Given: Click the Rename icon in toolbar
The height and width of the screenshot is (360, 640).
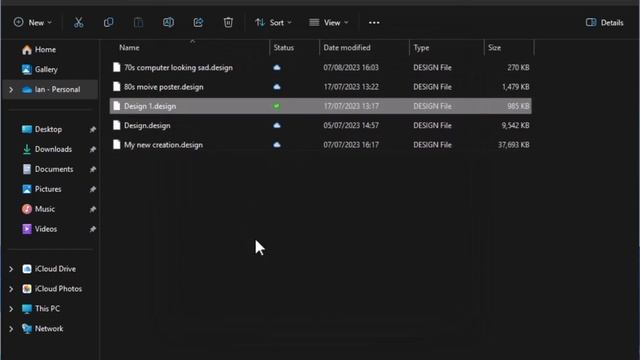Looking at the screenshot, I should [168, 22].
